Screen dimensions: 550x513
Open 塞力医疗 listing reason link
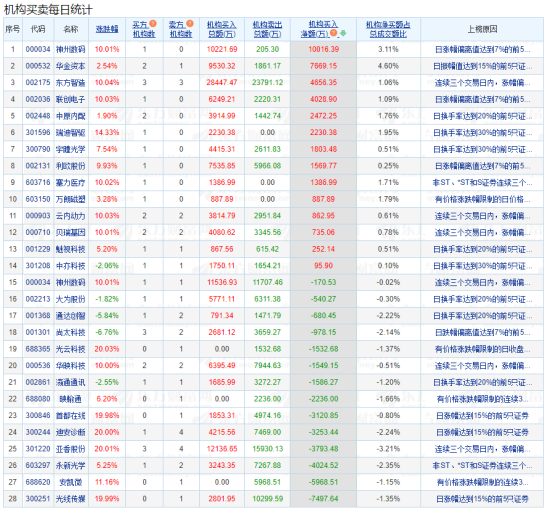482,183
